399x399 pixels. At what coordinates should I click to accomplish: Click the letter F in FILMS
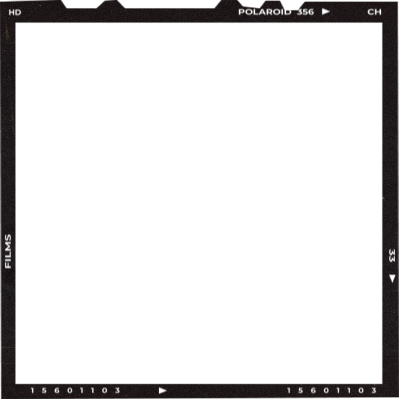point(8,265)
